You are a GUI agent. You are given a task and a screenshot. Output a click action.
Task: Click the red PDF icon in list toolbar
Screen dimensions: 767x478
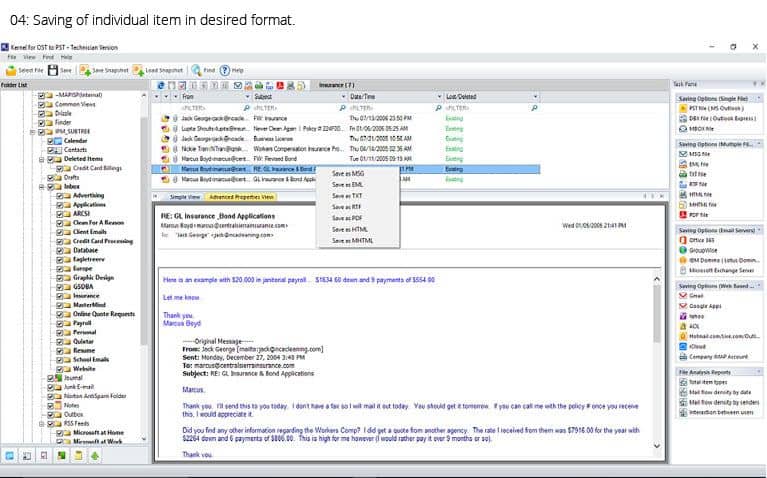(280, 86)
